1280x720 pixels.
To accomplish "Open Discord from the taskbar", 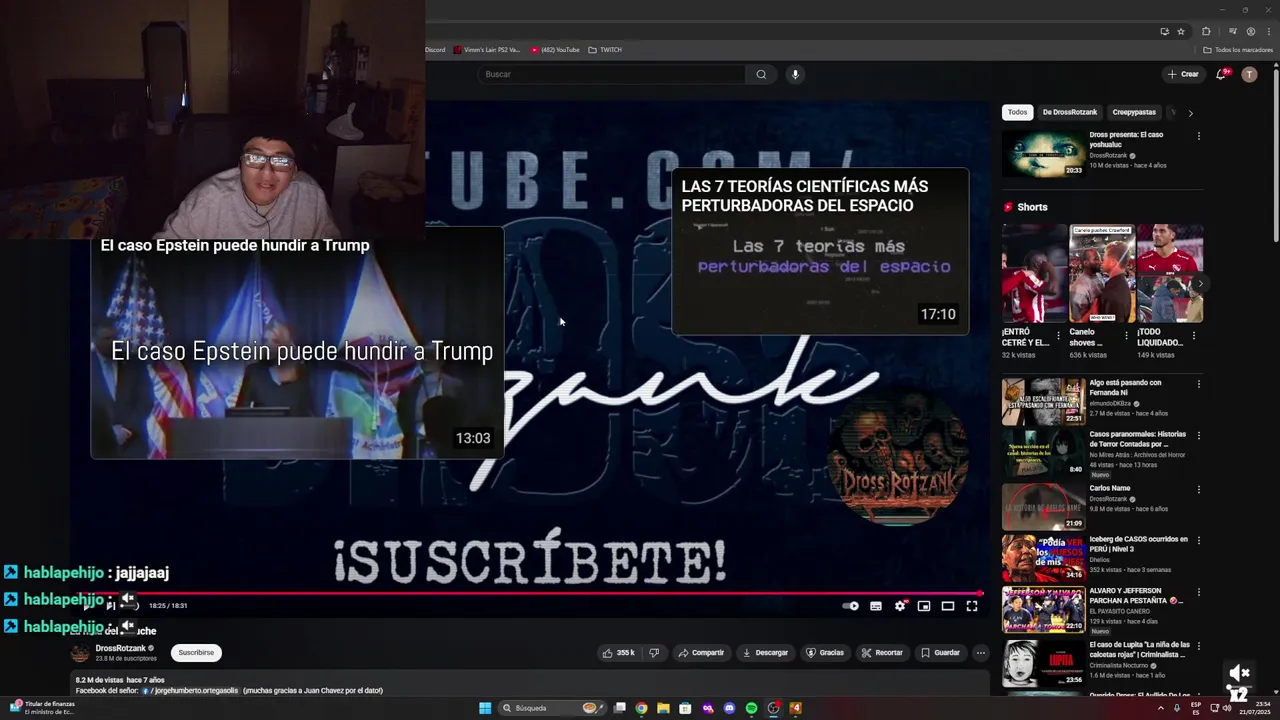I will click(x=729, y=708).
